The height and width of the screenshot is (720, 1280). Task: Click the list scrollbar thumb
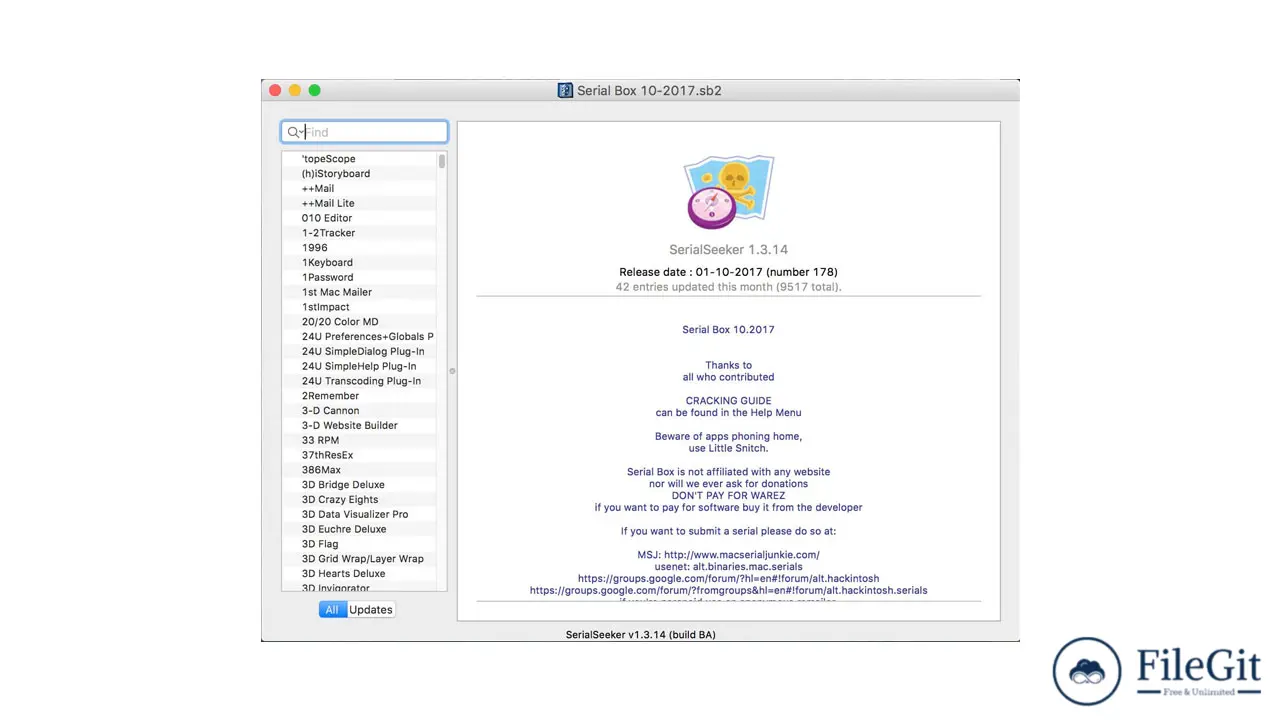click(442, 161)
